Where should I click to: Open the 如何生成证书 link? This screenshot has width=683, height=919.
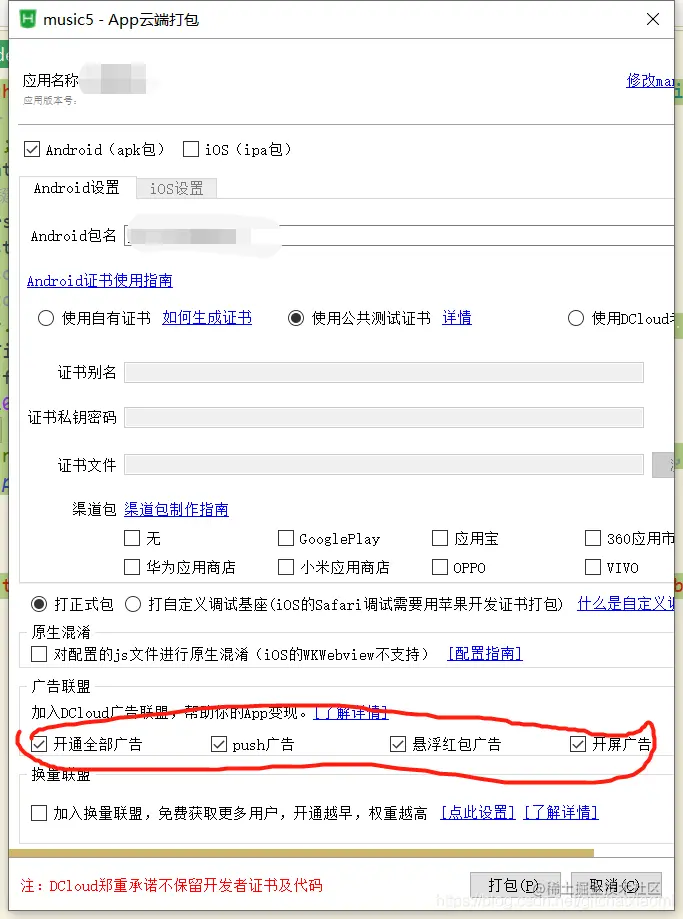pyautogui.click(x=207, y=318)
